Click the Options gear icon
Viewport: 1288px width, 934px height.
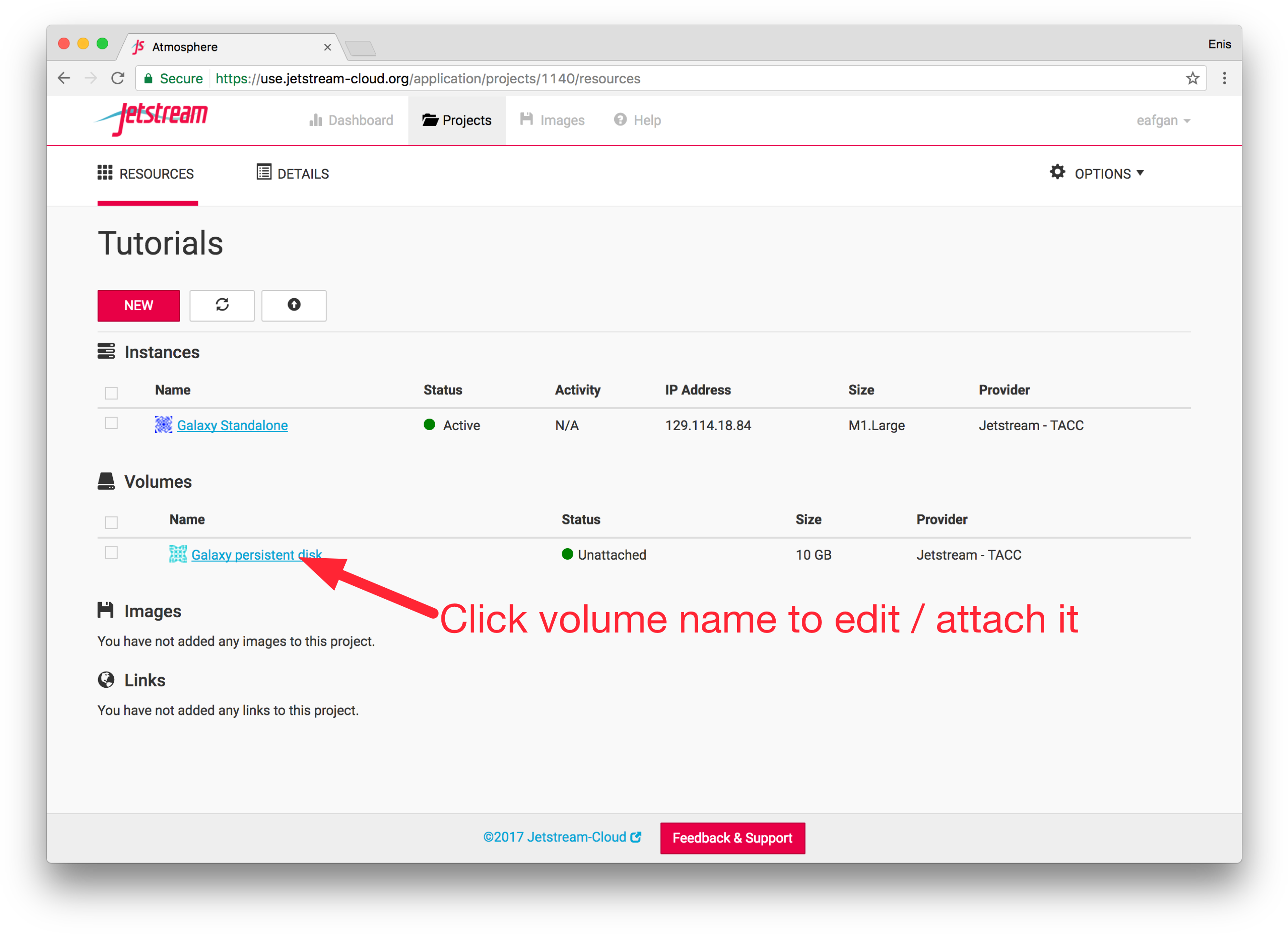tap(1057, 172)
